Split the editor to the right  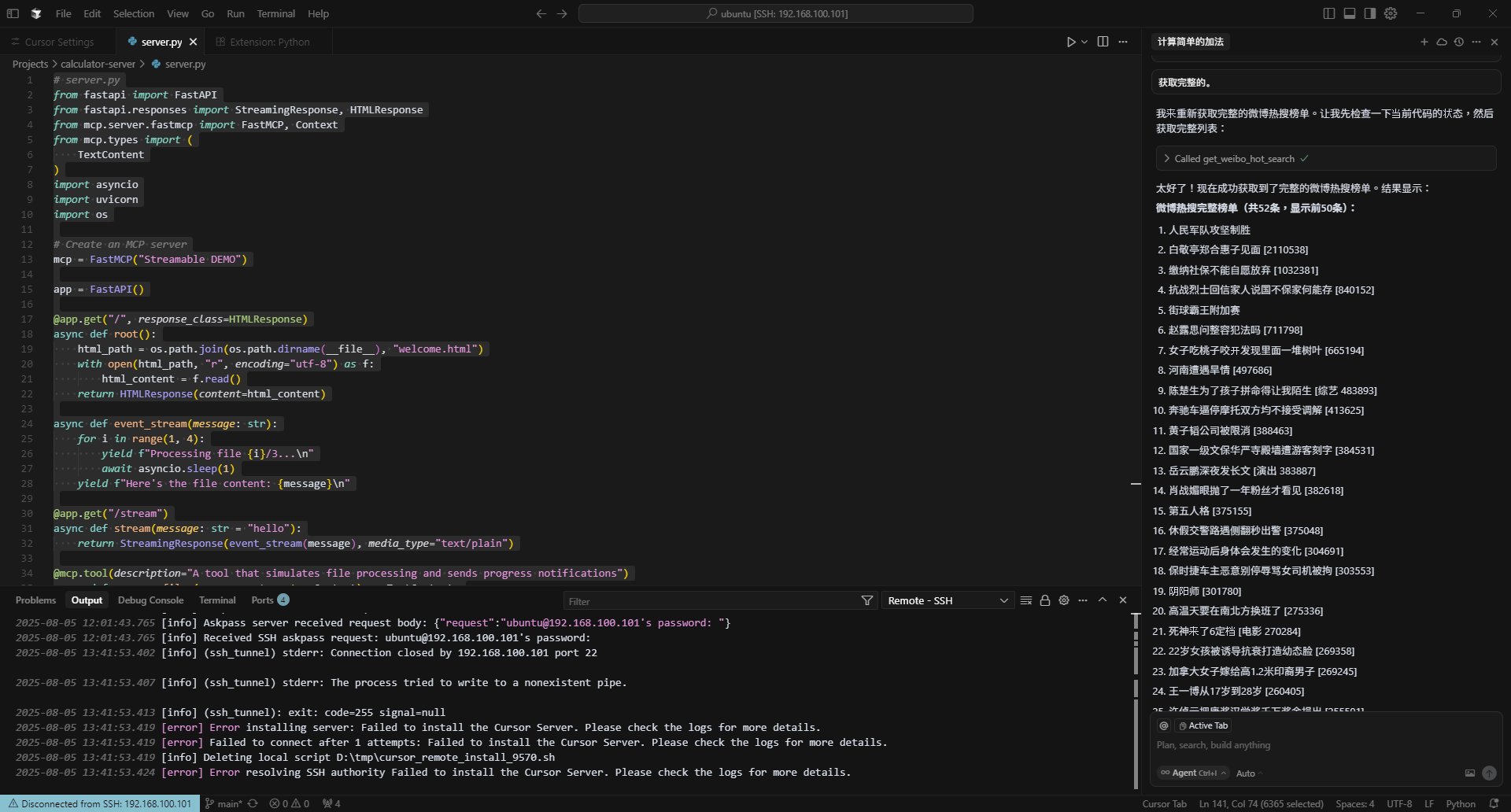1103,42
